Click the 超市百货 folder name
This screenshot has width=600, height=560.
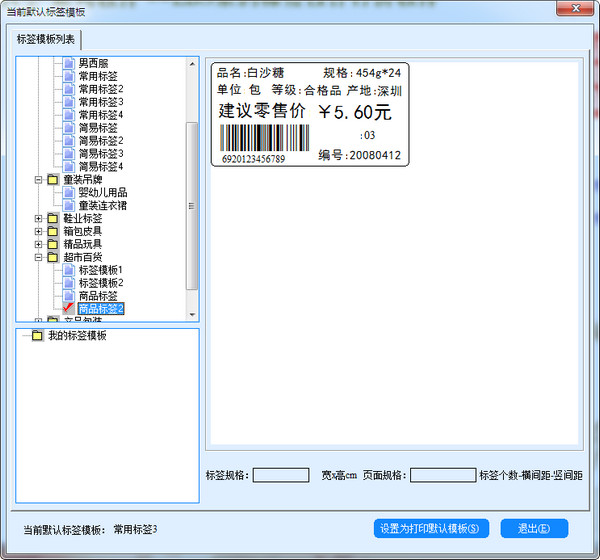pyautogui.click(x=83, y=257)
